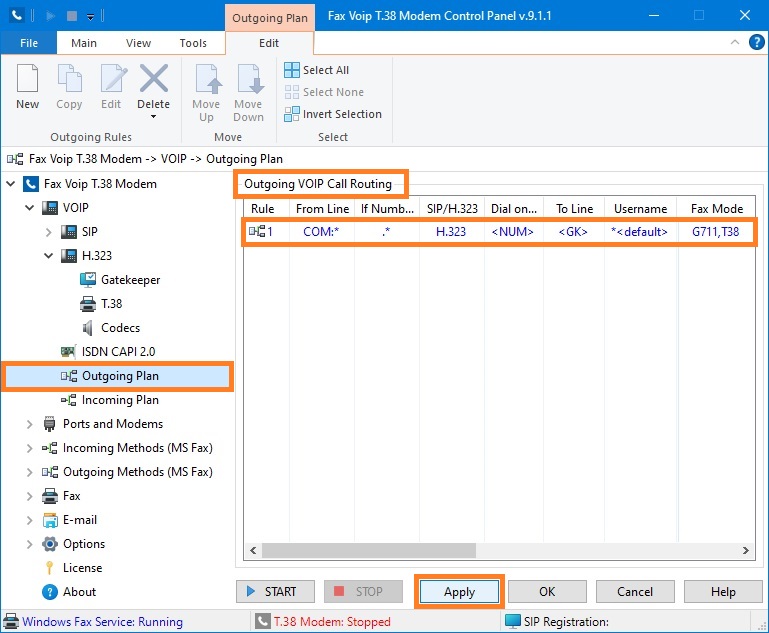The height and width of the screenshot is (633, 769).
Task: Expand the Incoming Methods (MS Fax) node
Action: [x=29, y=448]
